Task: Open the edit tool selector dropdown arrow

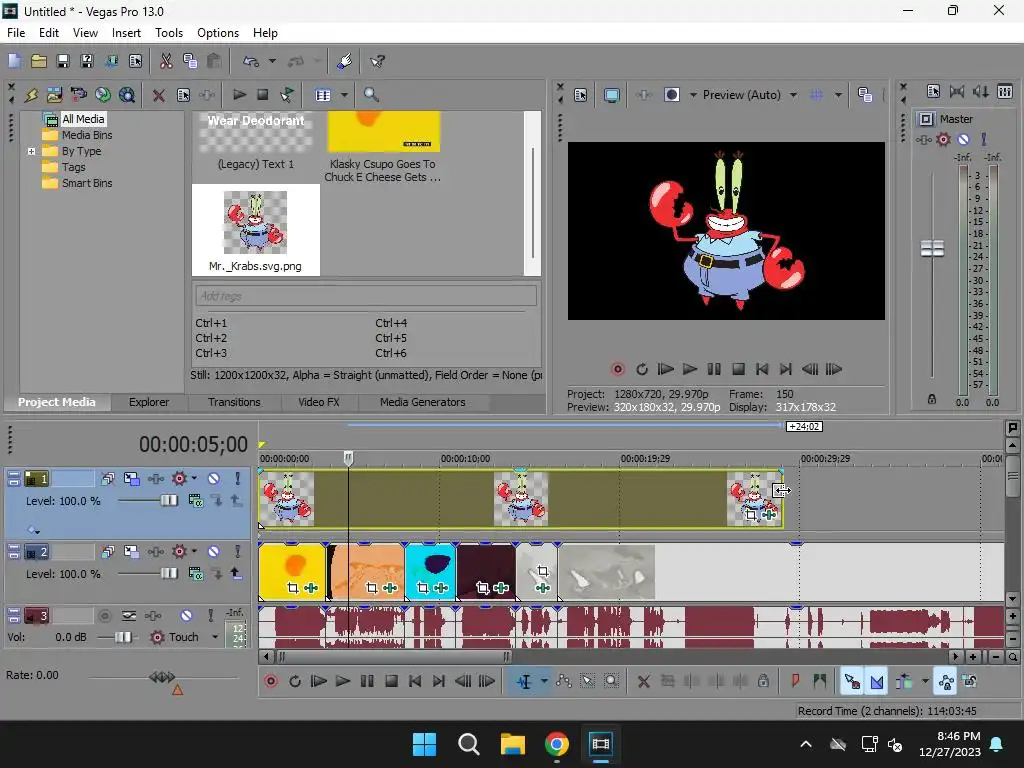Action: coord(544,682)
